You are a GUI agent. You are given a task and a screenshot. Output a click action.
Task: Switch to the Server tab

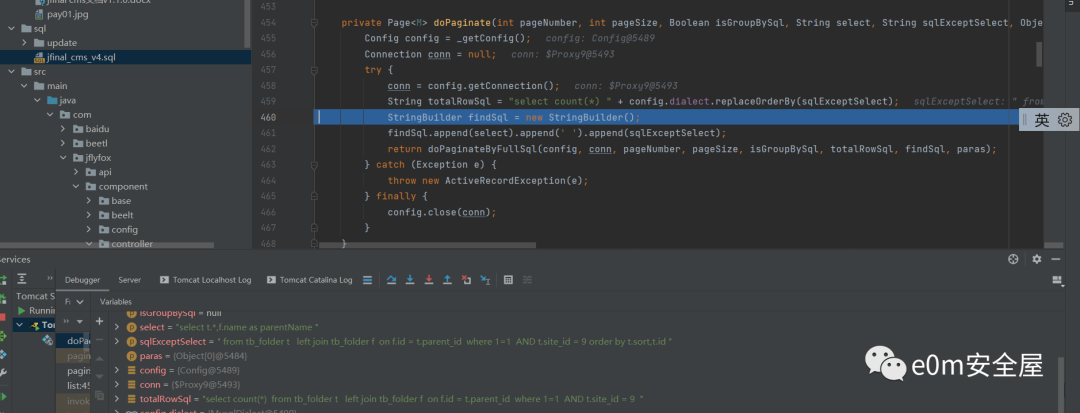coord(129,280)
